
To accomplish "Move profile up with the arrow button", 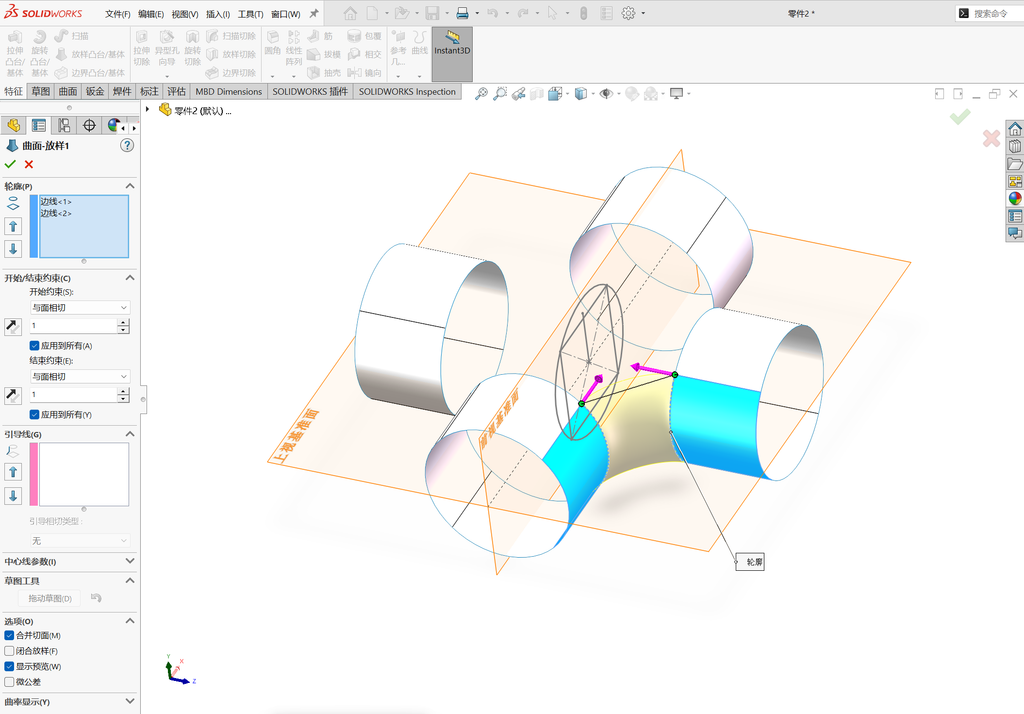I will point(13,227).
